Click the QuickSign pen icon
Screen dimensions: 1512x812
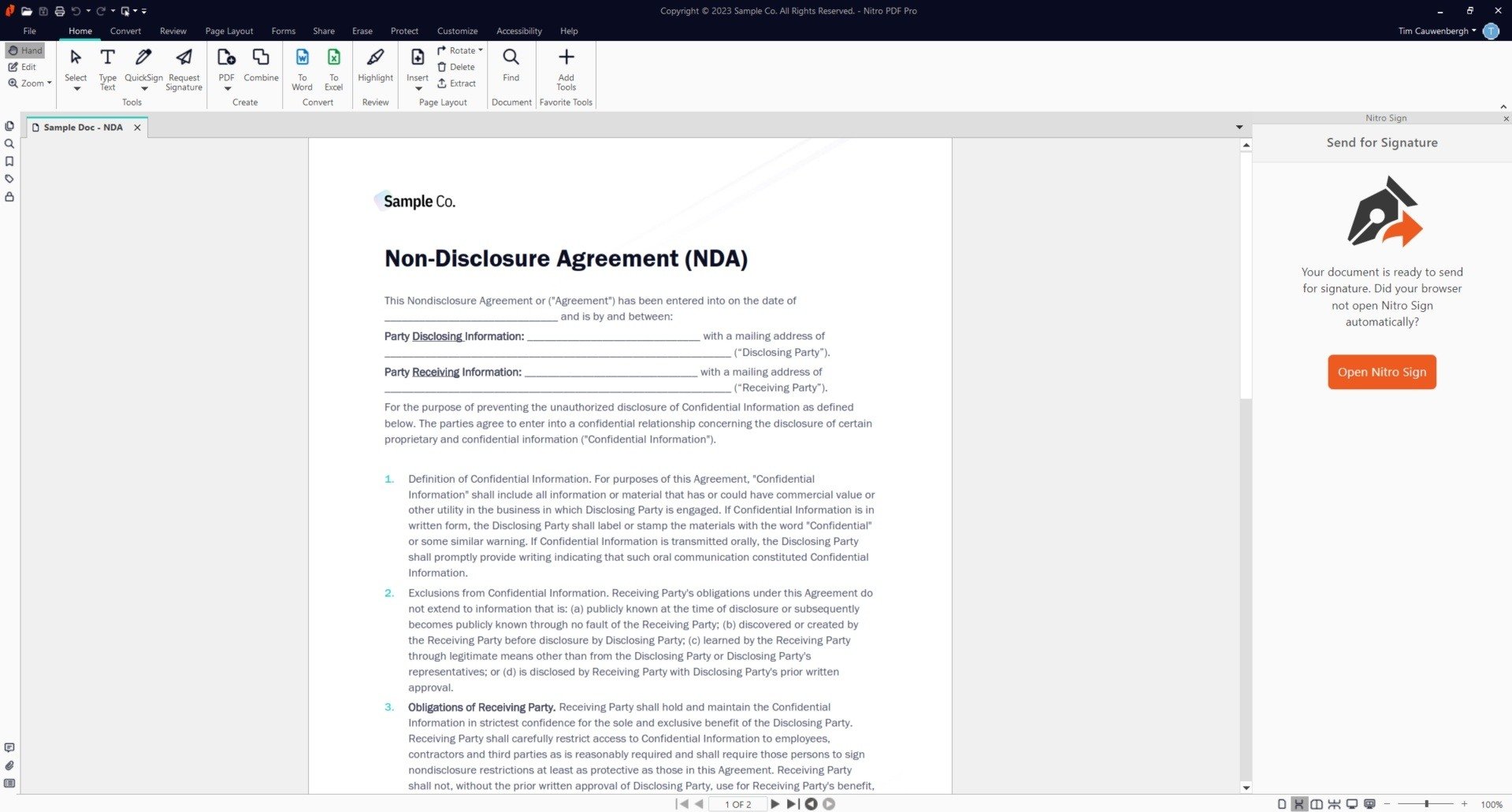[x=143, y=59]
